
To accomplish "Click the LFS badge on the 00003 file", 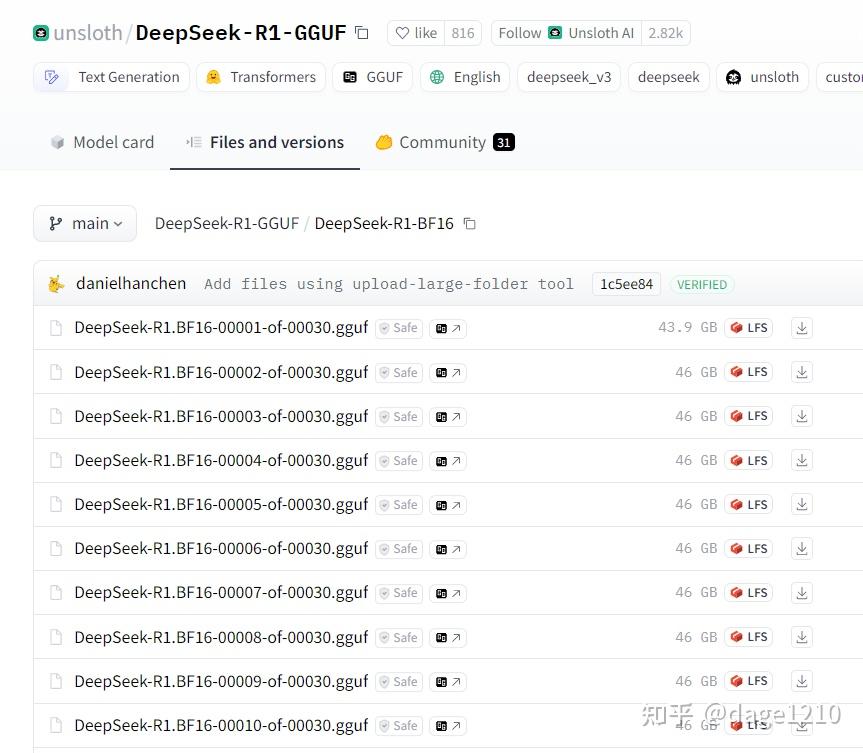I will click(748, 415).
